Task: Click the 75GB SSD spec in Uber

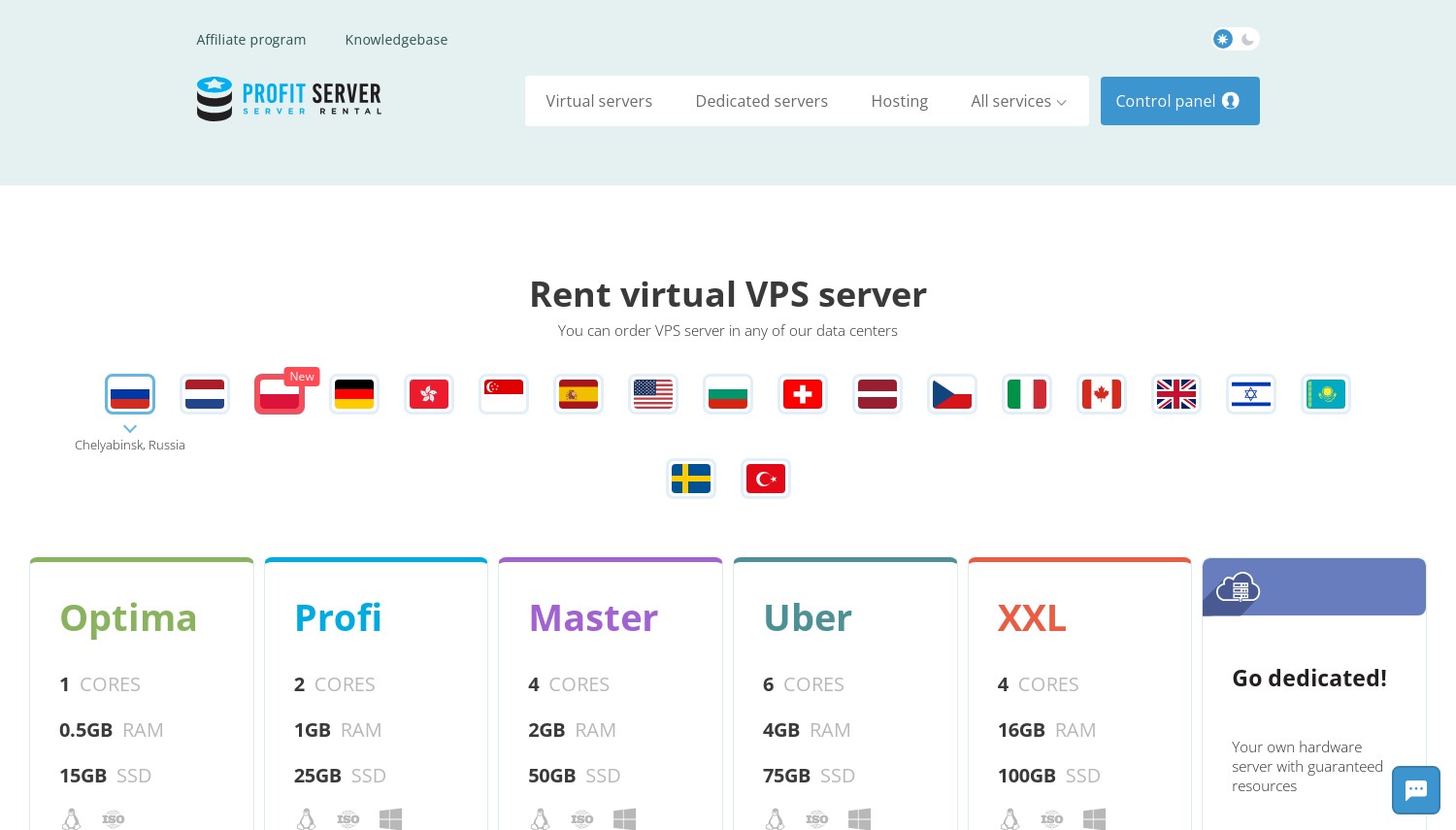Action: pyautogui.click(x=809, y=776)
